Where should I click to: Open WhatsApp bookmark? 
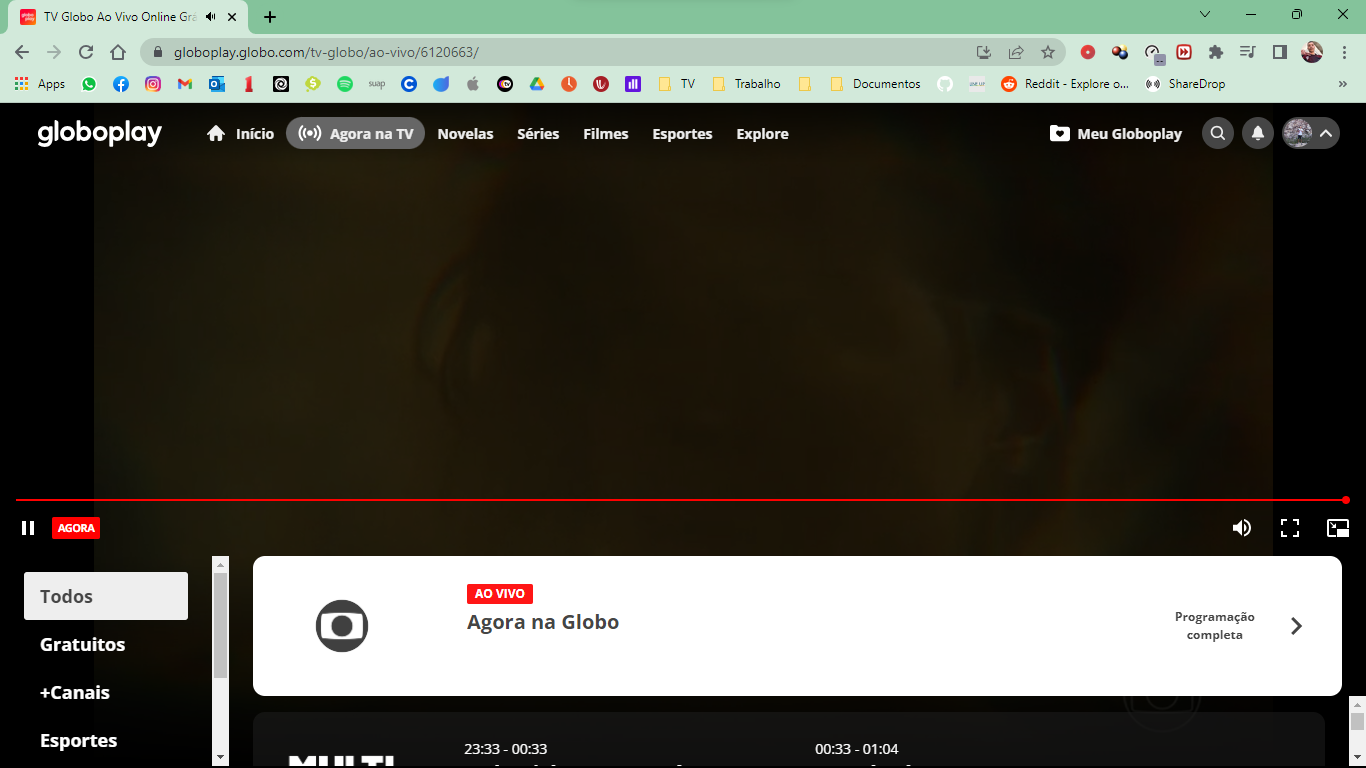coord(89,84)
